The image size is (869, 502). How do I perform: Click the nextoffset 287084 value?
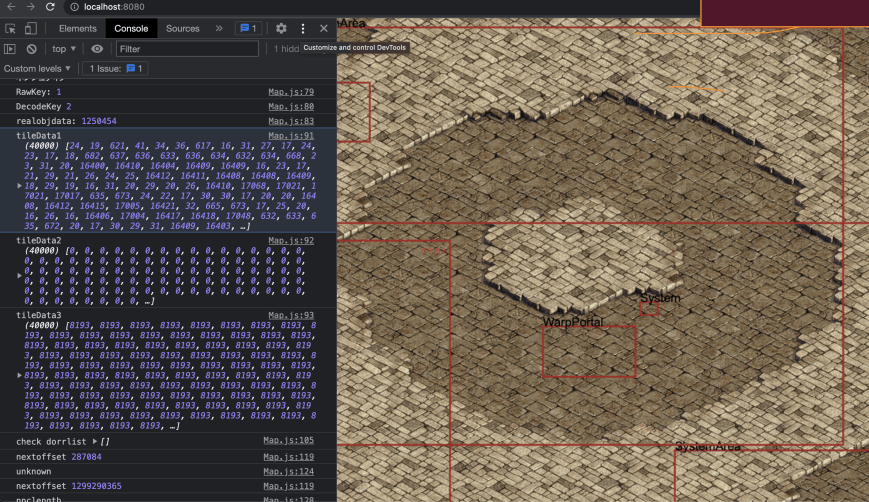[x=86, y=457]
